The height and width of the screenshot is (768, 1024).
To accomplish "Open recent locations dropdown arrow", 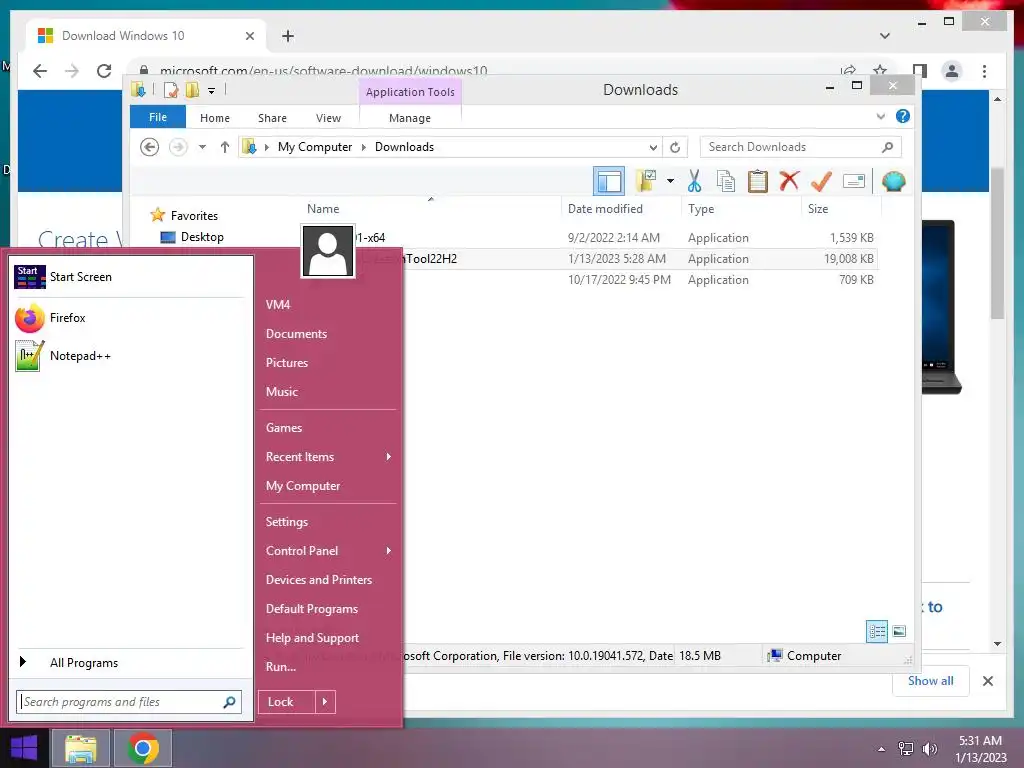I will click(x=202, y=147).
